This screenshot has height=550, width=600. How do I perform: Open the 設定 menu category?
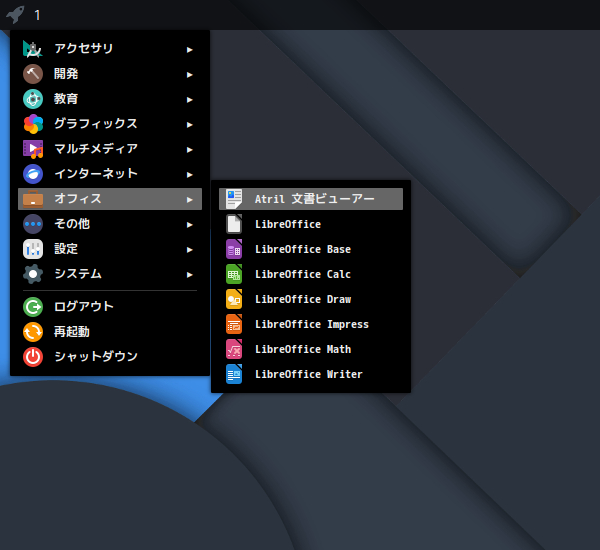pos(110,249)
